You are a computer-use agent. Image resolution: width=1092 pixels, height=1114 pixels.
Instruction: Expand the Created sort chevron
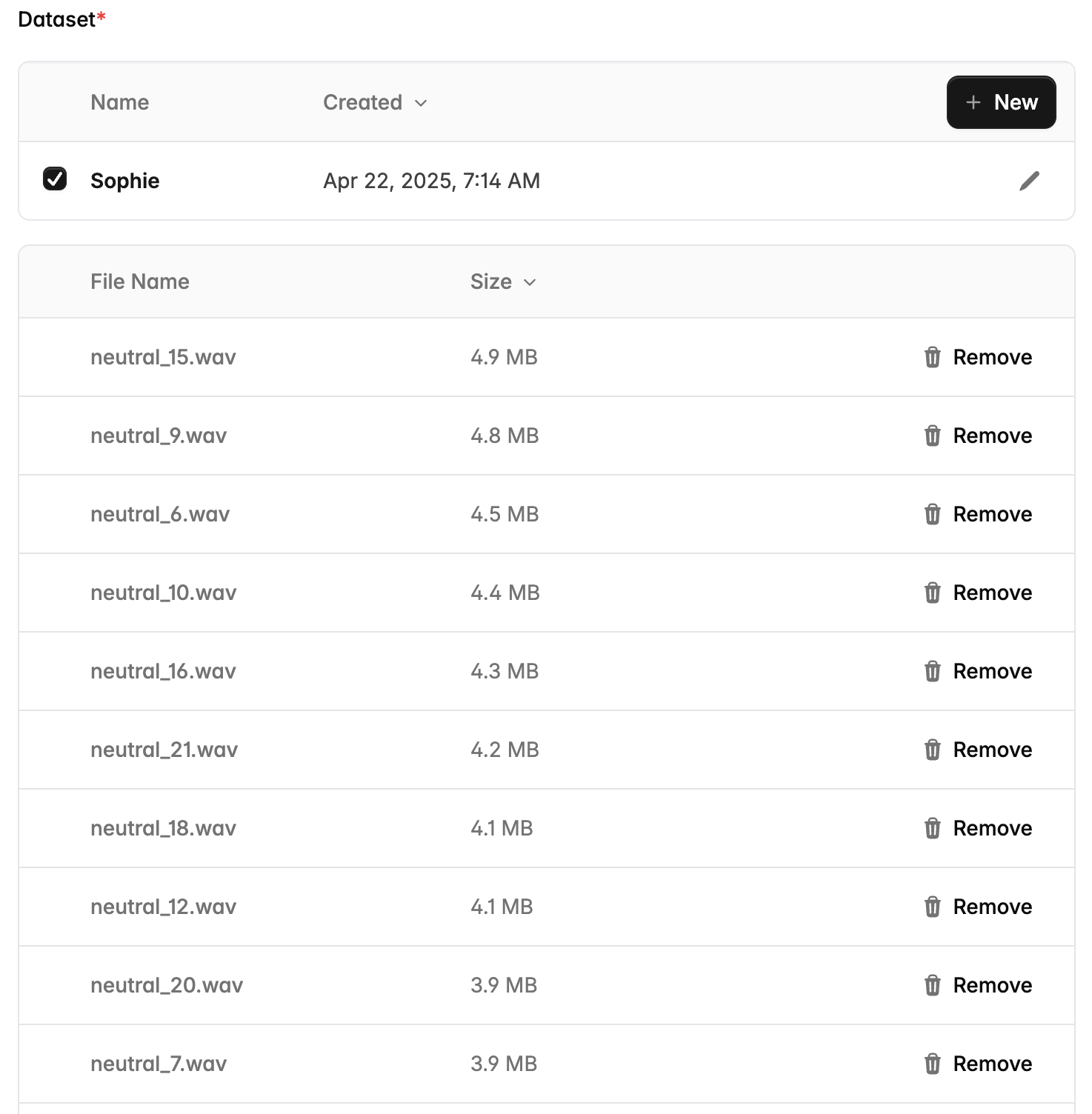coord(421,103)
